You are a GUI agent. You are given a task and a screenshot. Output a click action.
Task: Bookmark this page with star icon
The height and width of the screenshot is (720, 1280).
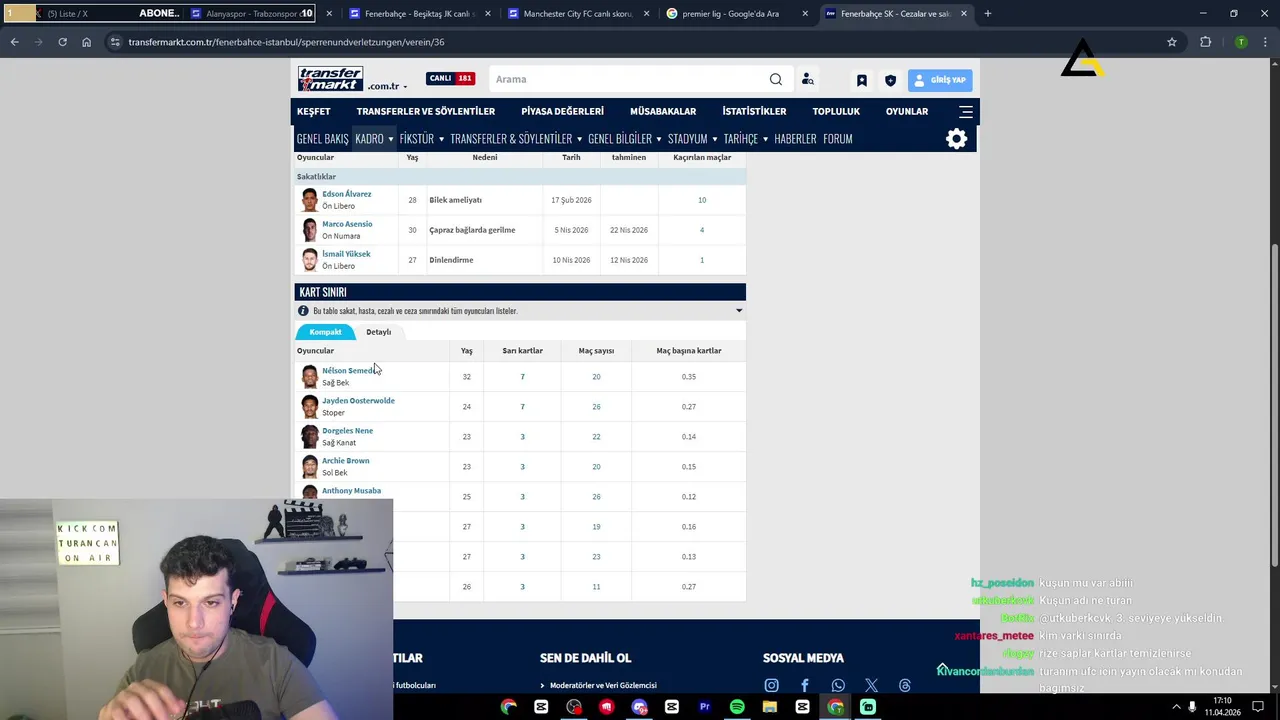pos(1172,42)
